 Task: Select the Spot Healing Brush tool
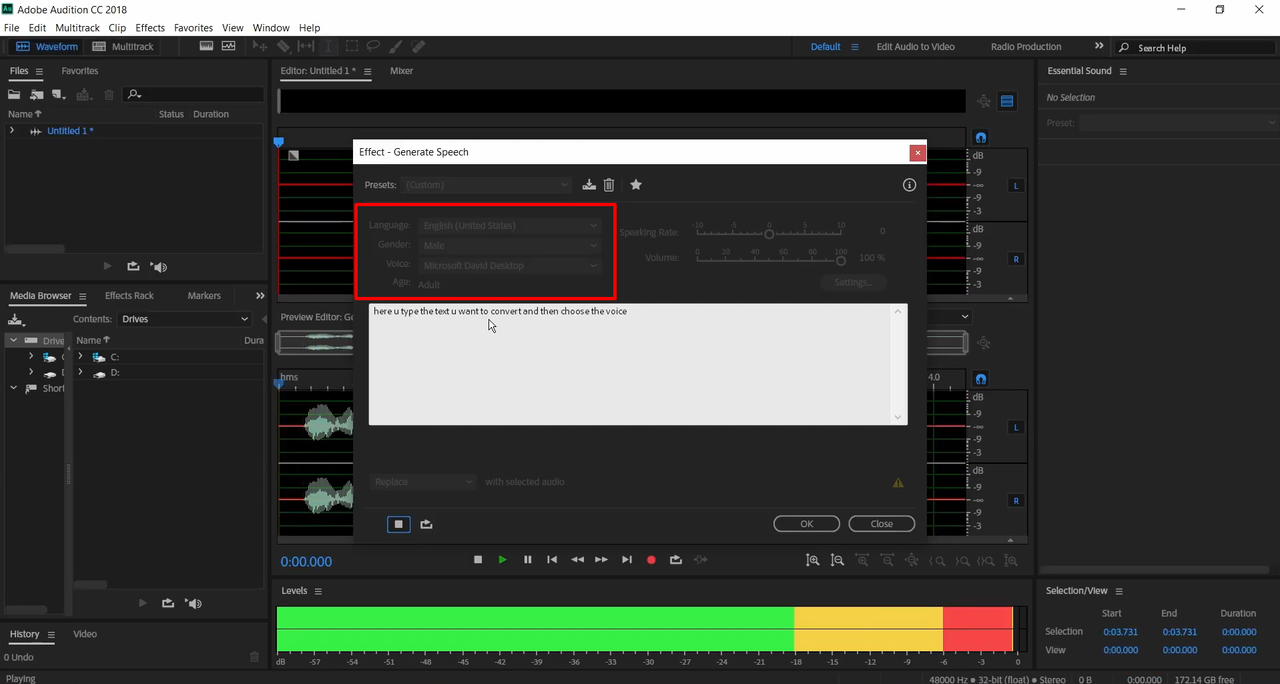(418, 47)
